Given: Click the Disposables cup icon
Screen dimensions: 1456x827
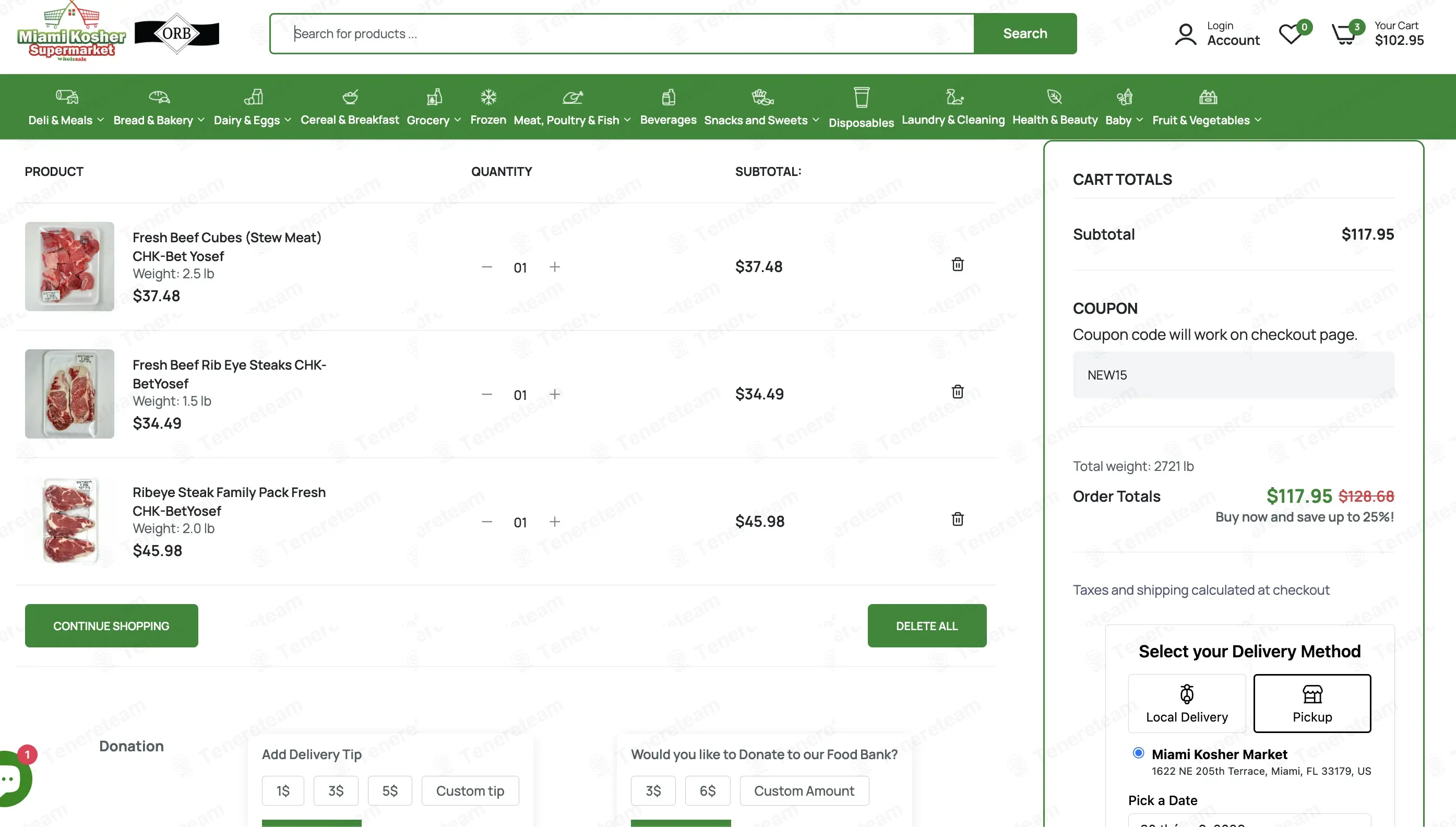Looking at the screenshot, I should coord(862,97).
